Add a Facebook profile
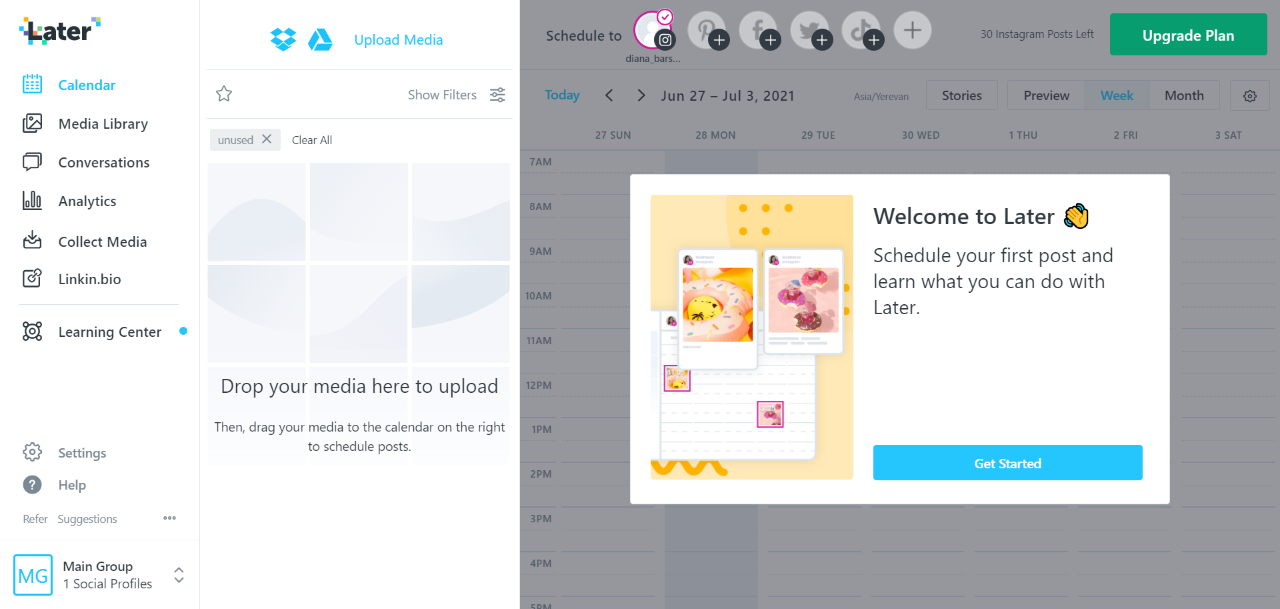Screen dimensions: 1280x609 [758, 30]
